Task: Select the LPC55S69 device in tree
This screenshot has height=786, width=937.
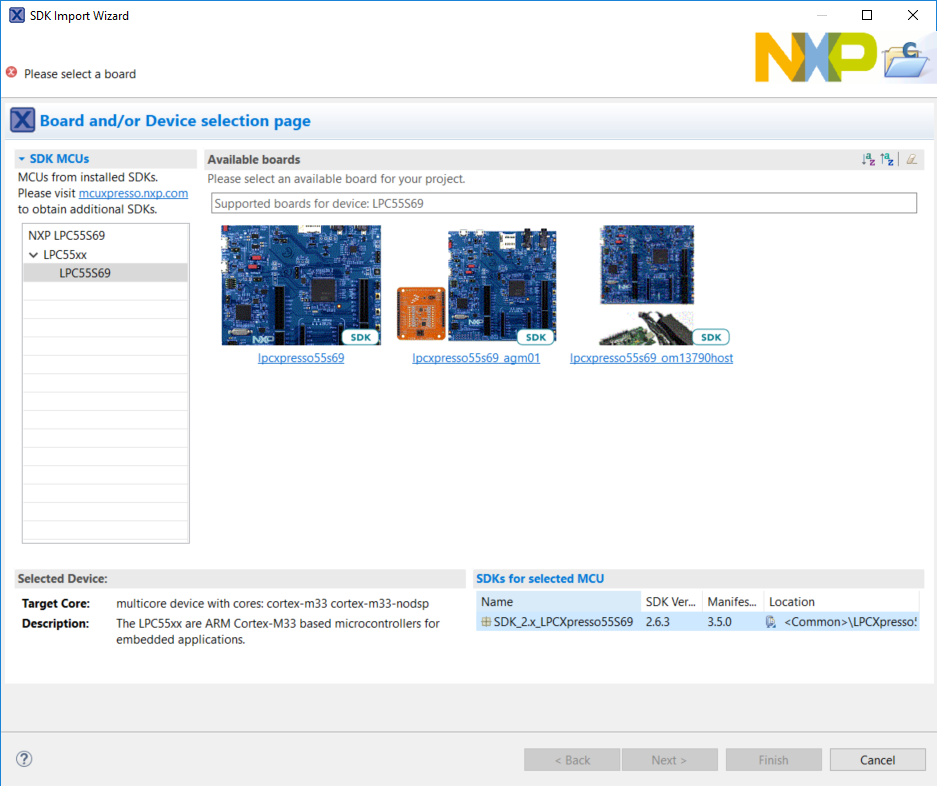Action: point(85,273)
